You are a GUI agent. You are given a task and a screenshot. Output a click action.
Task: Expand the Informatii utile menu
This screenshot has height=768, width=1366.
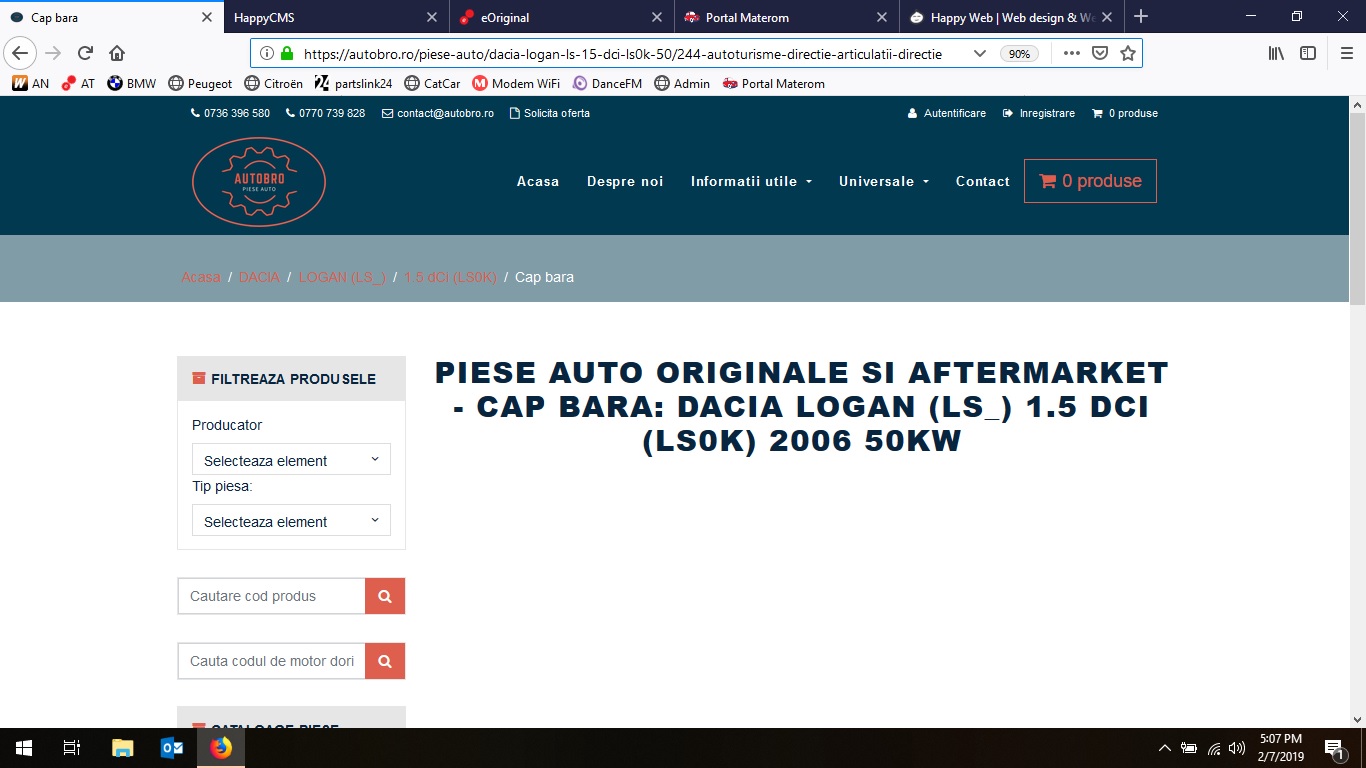click(x=751, y=181)
